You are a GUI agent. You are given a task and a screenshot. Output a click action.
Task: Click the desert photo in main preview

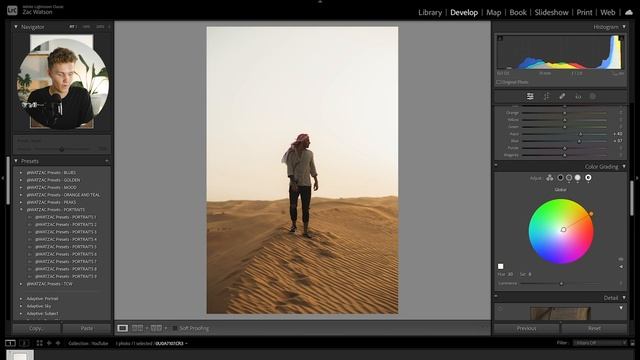click(x=302, y=170)
